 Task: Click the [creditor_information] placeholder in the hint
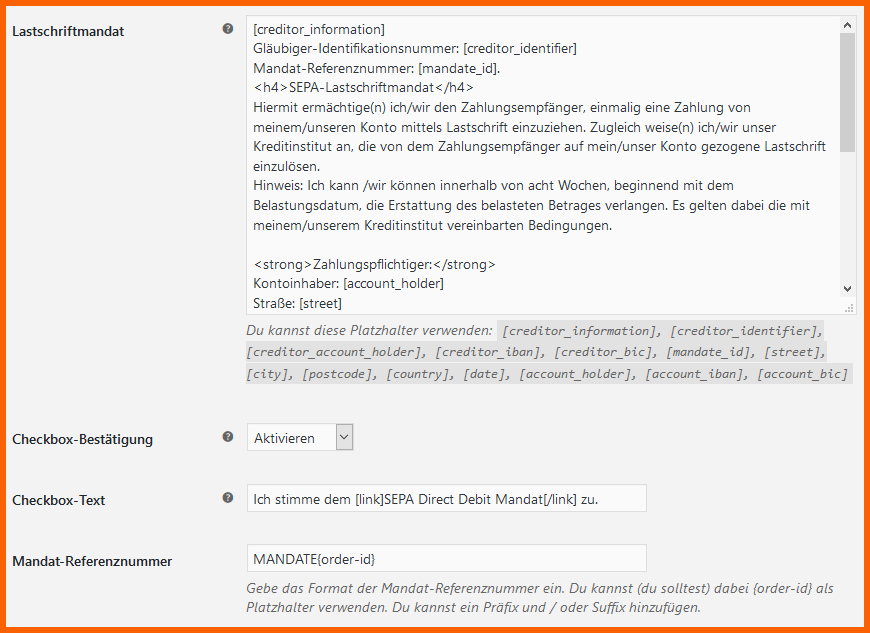pyautogui.click(x=579, y=331)
